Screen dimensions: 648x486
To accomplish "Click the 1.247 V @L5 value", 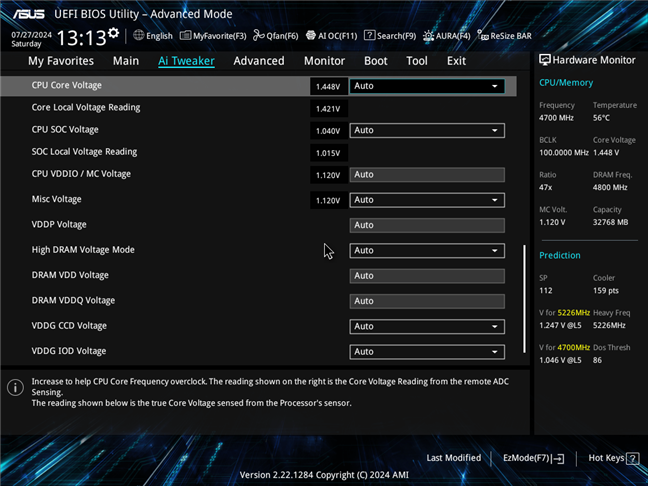I will pos(560,325).
